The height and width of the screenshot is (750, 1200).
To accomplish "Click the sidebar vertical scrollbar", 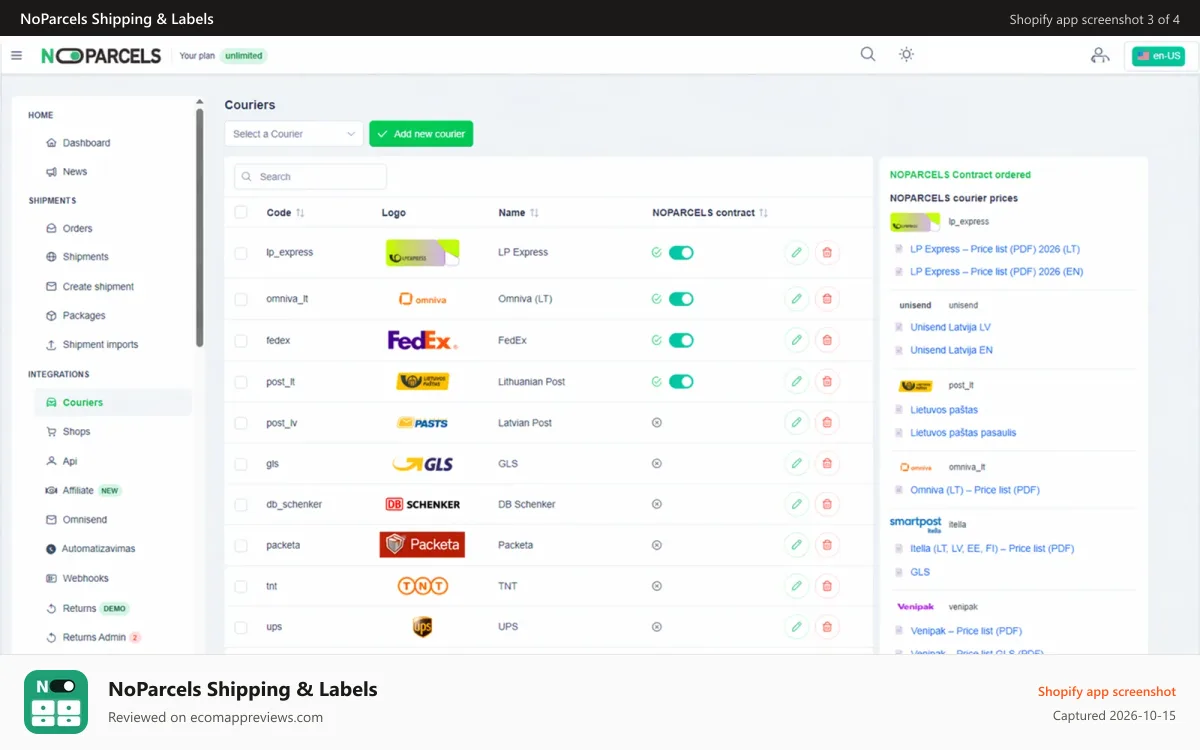I will pos(200,228).
